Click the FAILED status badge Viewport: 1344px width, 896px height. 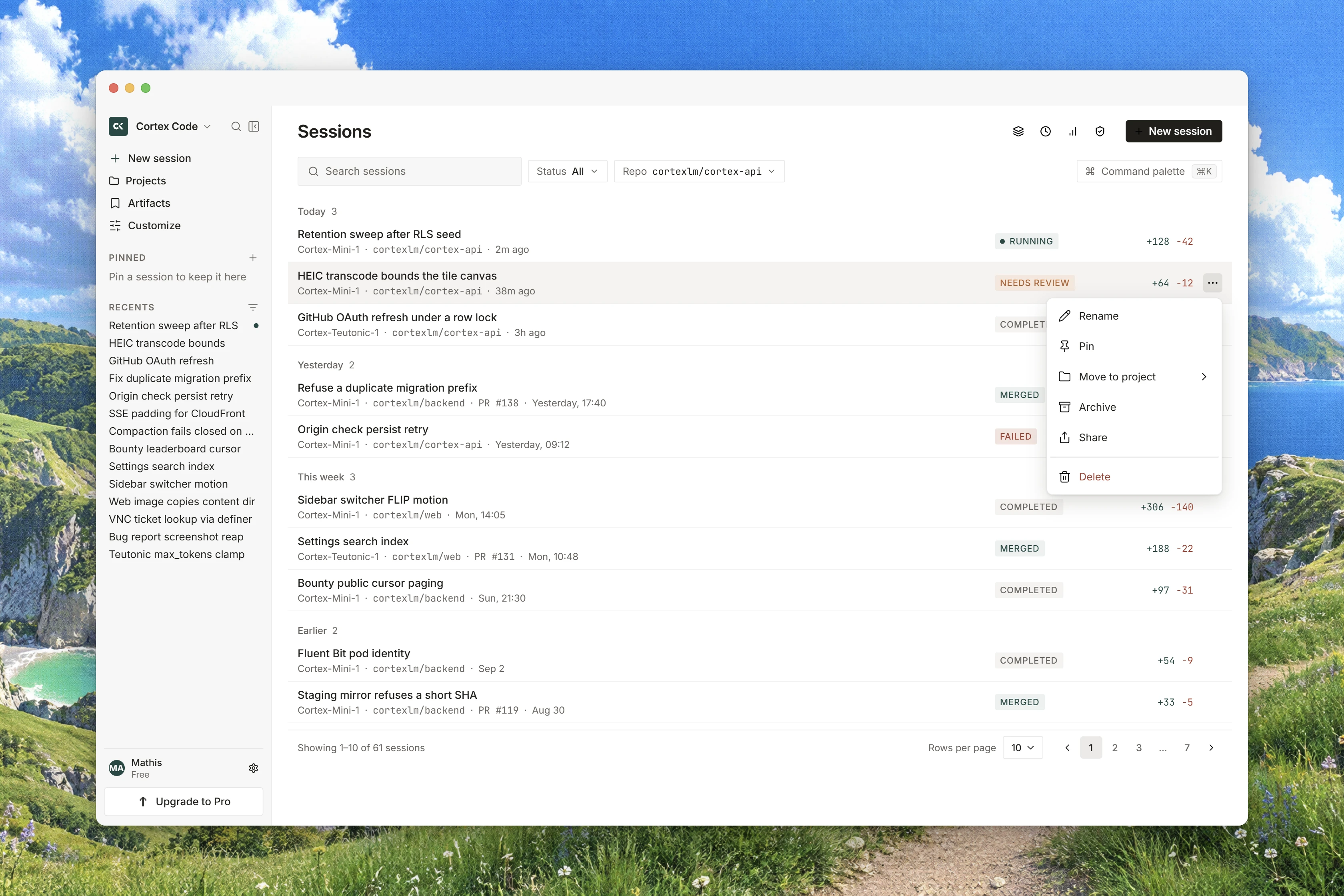1016,436
